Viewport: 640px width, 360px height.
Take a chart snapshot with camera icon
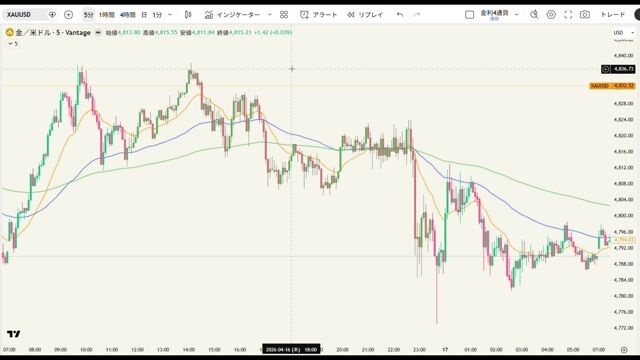[585, 15]
